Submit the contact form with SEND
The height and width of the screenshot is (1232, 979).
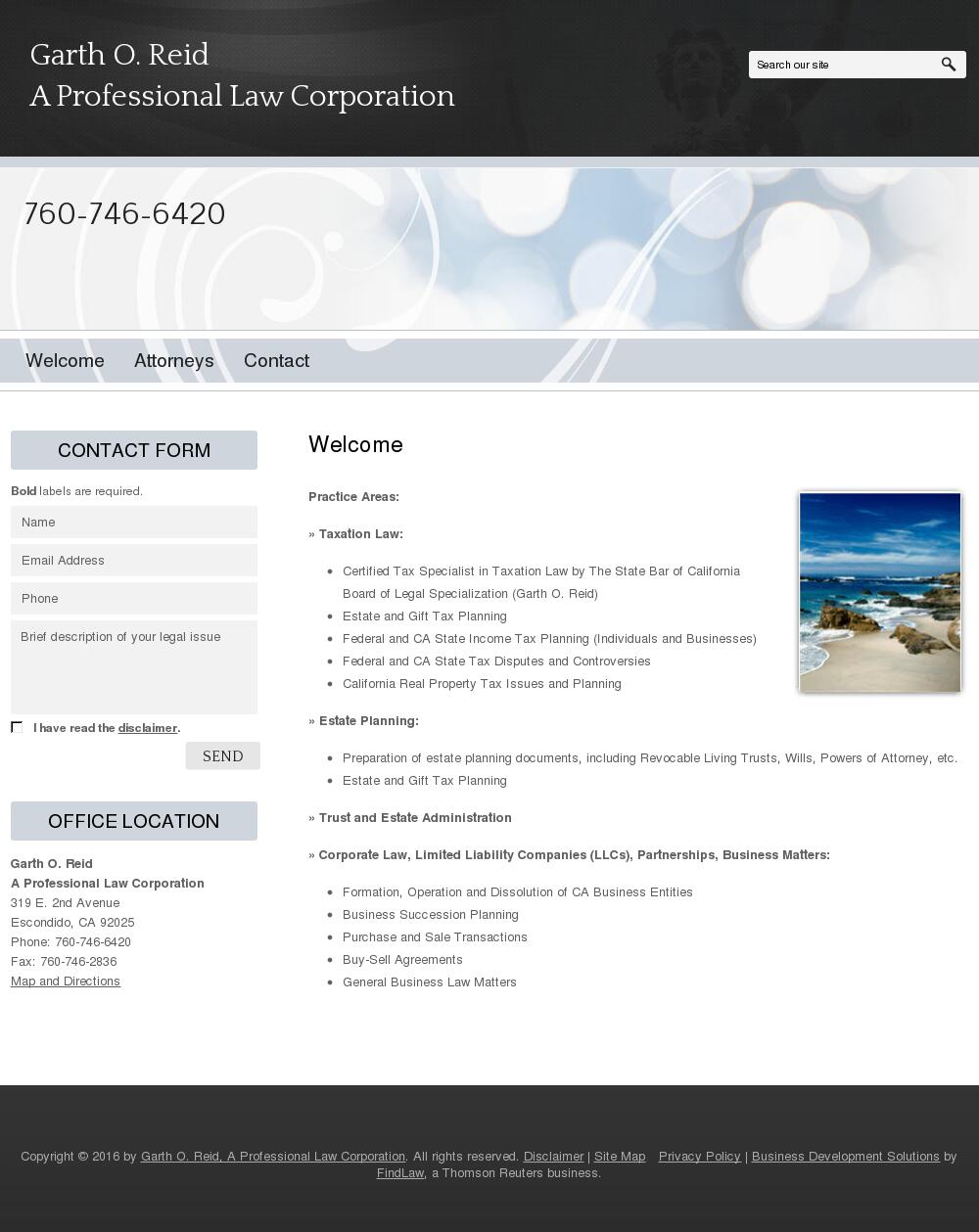223,755
